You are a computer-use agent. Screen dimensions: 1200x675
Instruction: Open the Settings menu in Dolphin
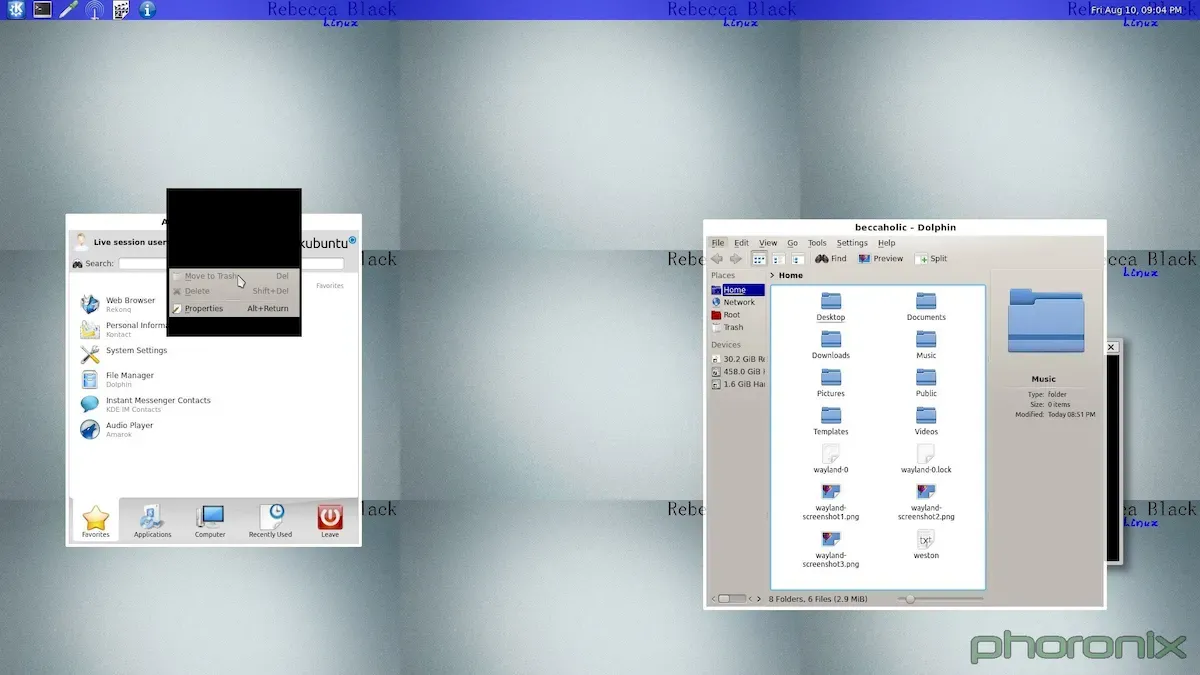(x=852, y=243)
